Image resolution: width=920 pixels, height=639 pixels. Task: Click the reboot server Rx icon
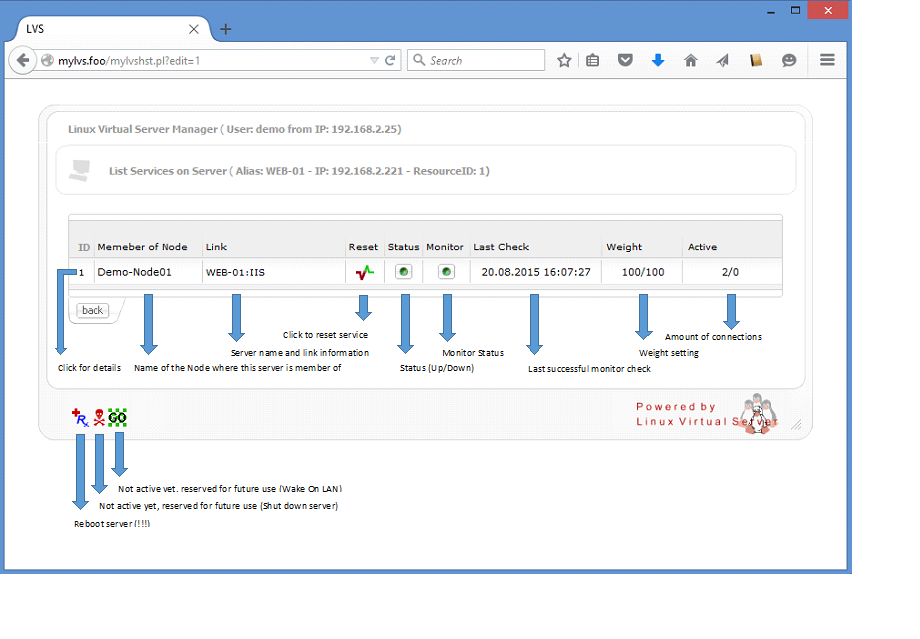tap(80, 417)
